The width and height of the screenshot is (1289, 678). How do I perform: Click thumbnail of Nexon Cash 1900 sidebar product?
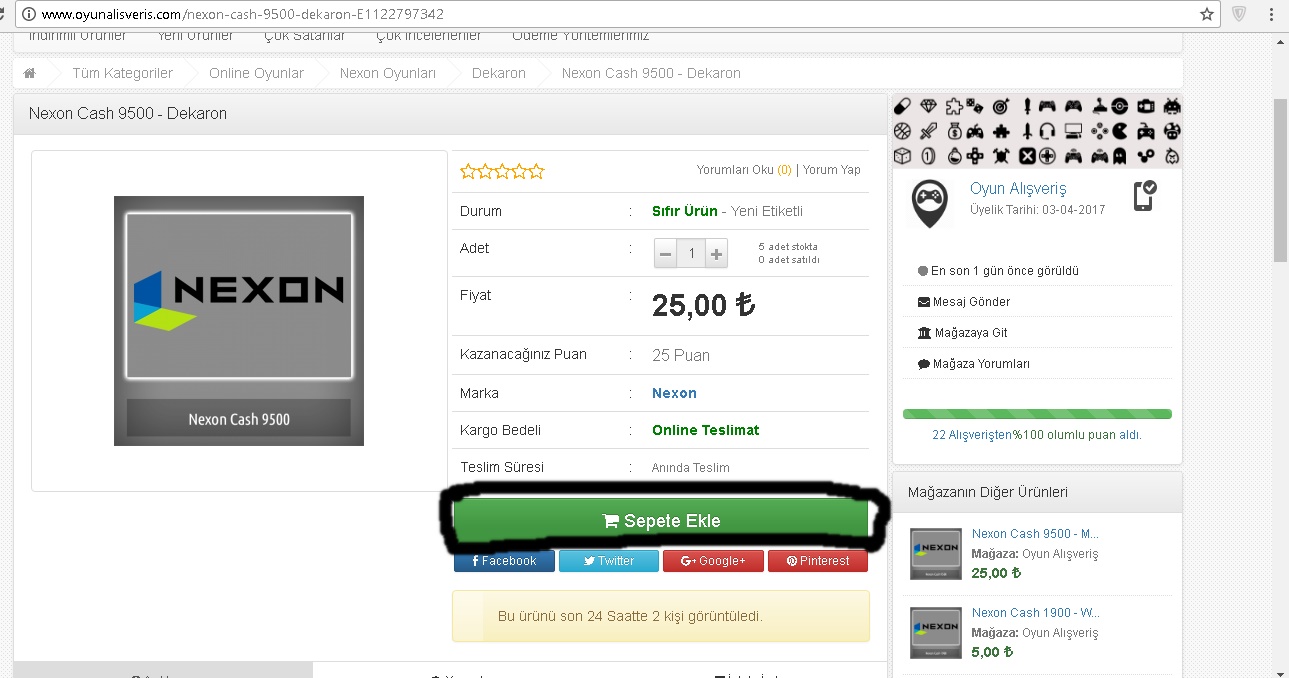click(936, 632)
